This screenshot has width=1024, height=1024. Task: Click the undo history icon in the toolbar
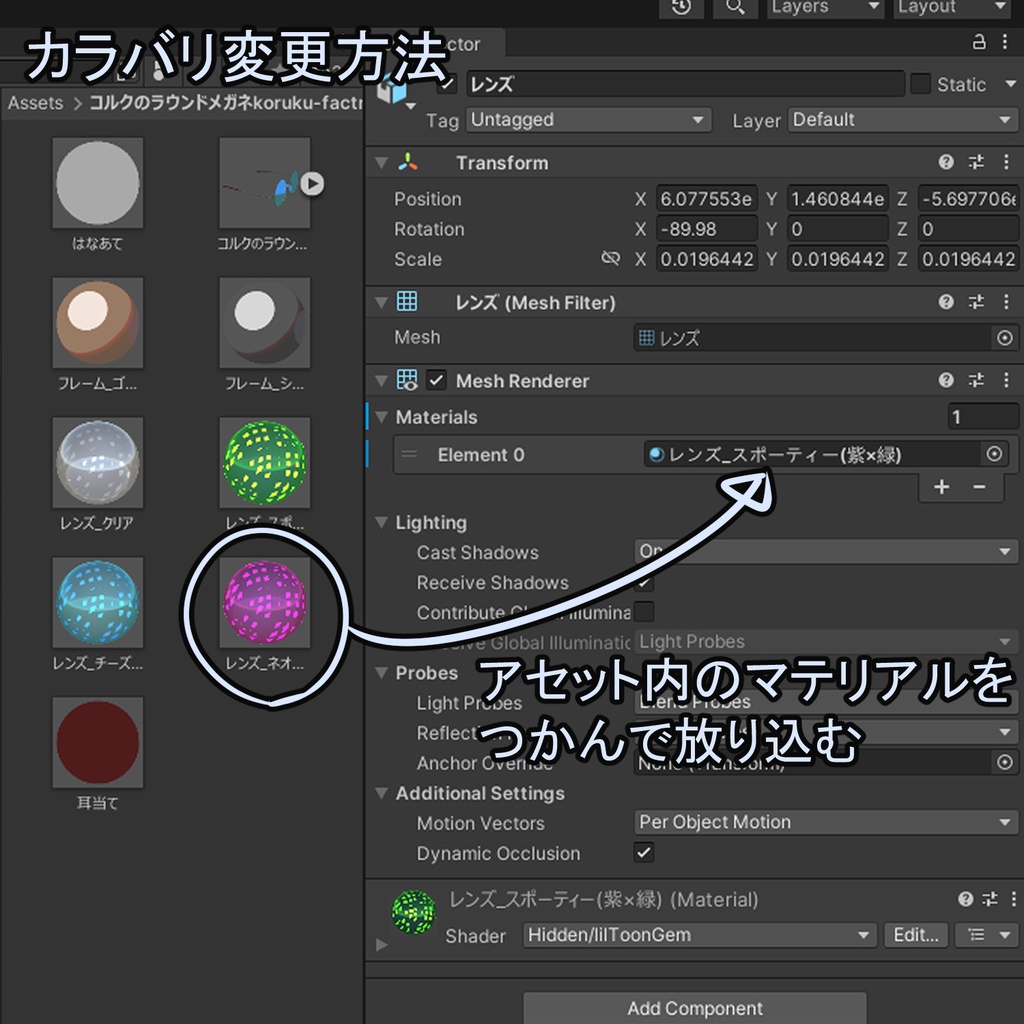coord(682,8)
